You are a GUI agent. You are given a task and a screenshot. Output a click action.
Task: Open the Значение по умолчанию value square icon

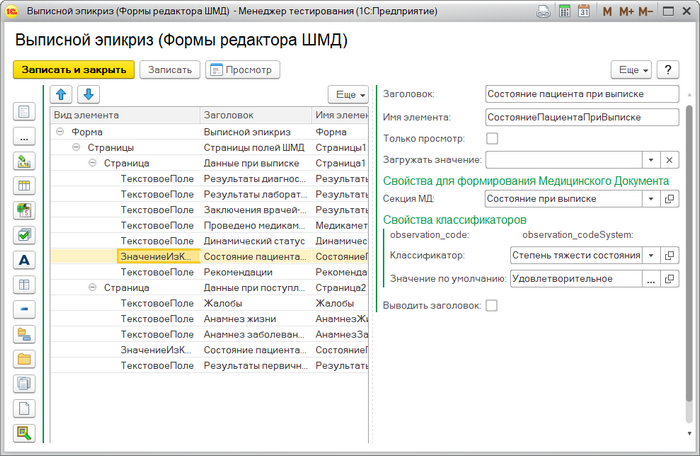coord(669,279)
